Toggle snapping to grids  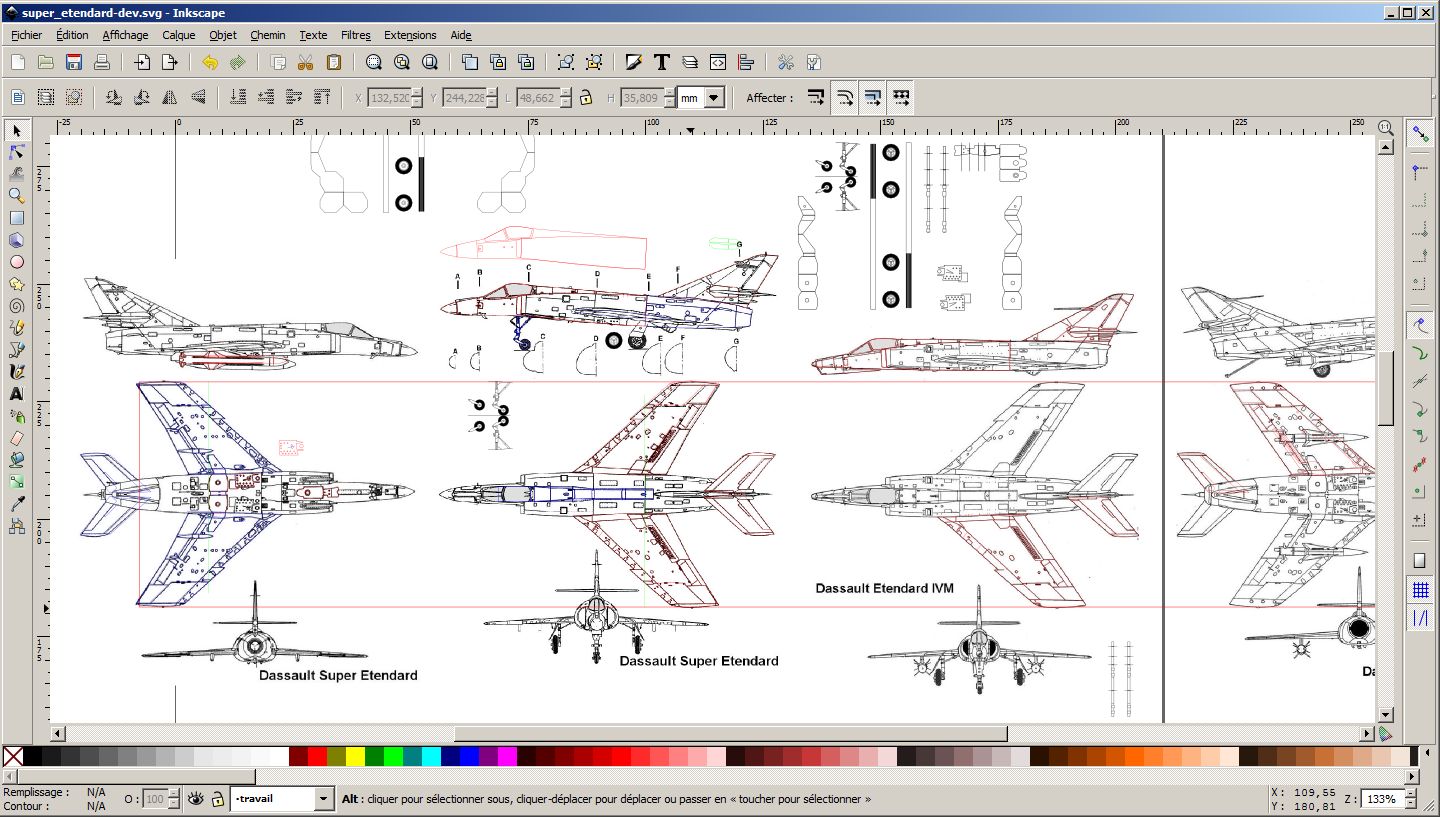[1420, 590]
